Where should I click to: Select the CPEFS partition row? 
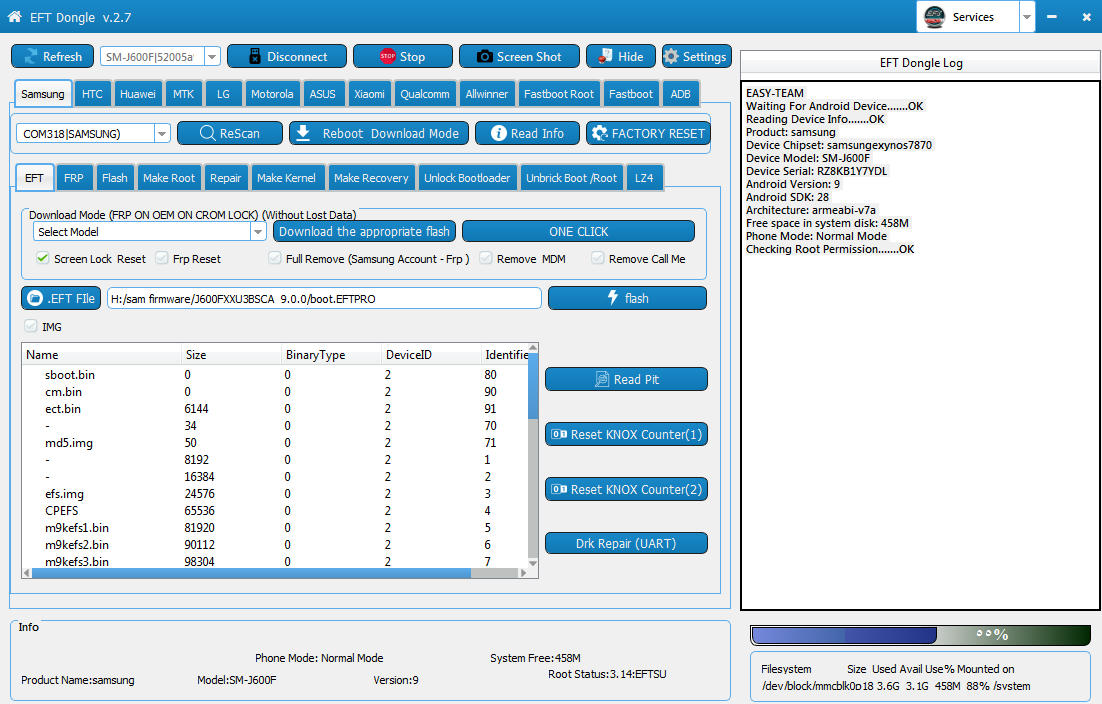tap(275, 511)
